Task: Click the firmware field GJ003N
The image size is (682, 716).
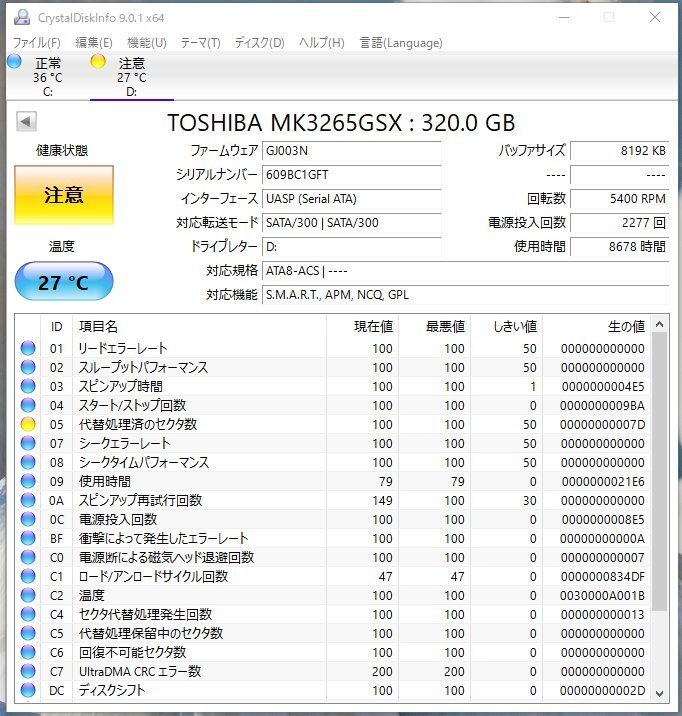Action: tap(351, 151)
